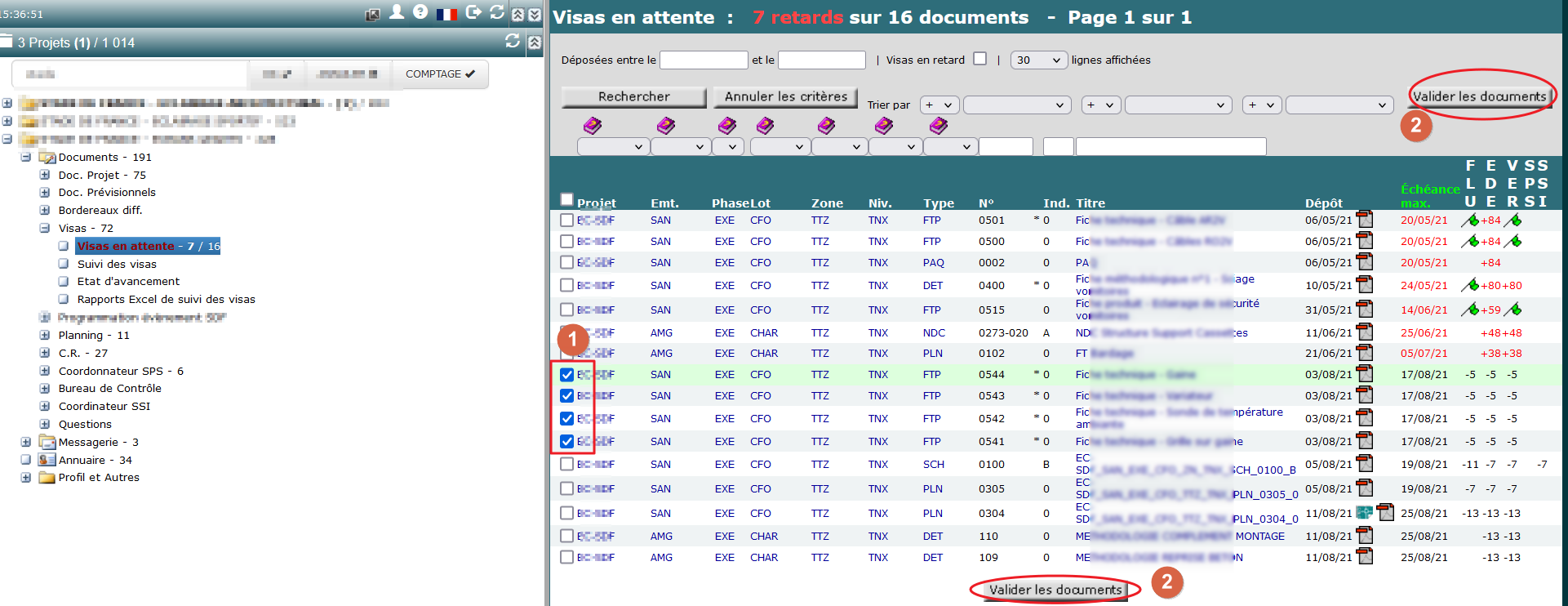Toggle the select-all checkbox in the table header
The height and width of the screenshot is (606, 1568).
(x=567, y=199)
